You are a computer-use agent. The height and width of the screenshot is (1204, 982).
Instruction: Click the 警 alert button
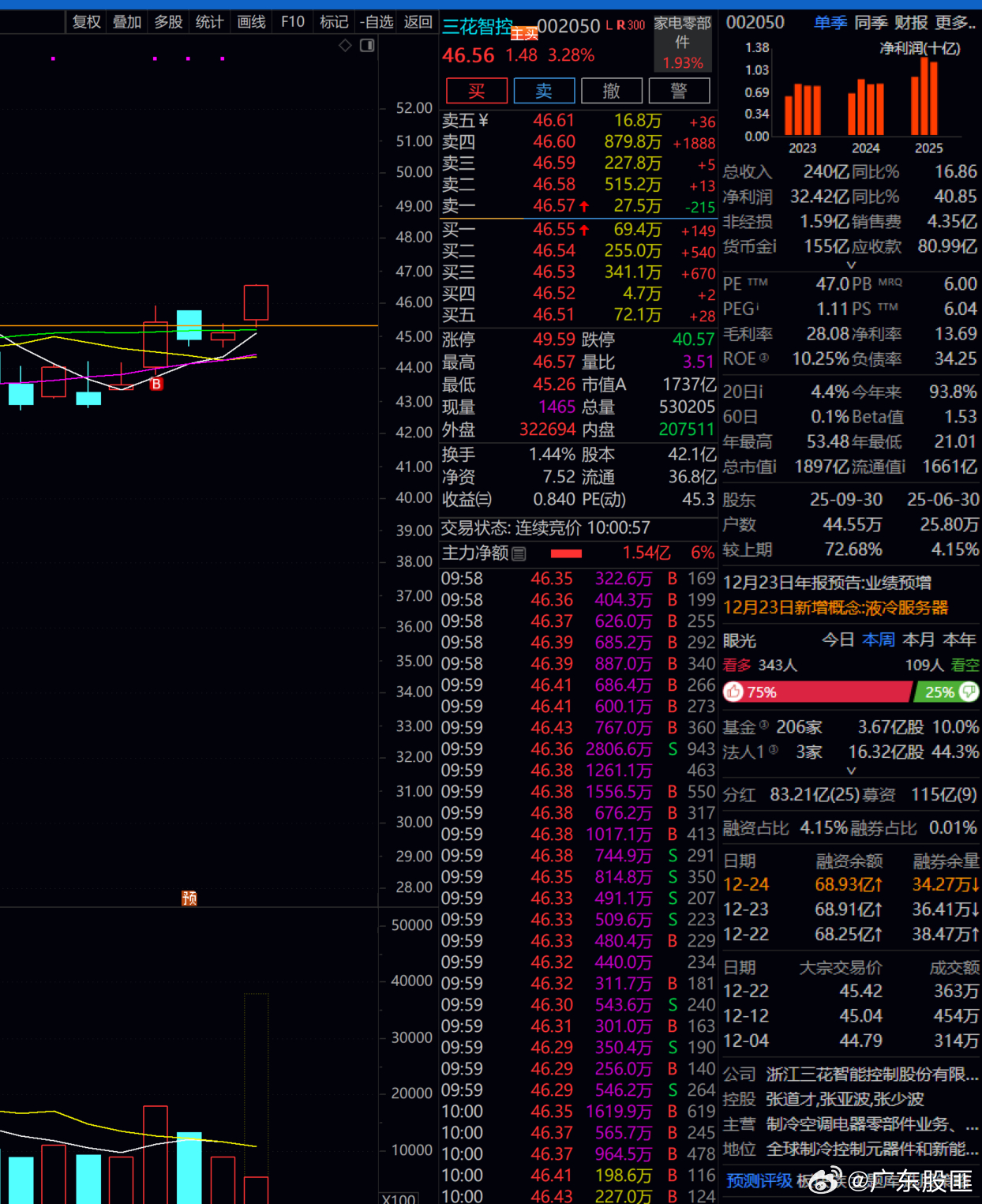tap(679, 91)
